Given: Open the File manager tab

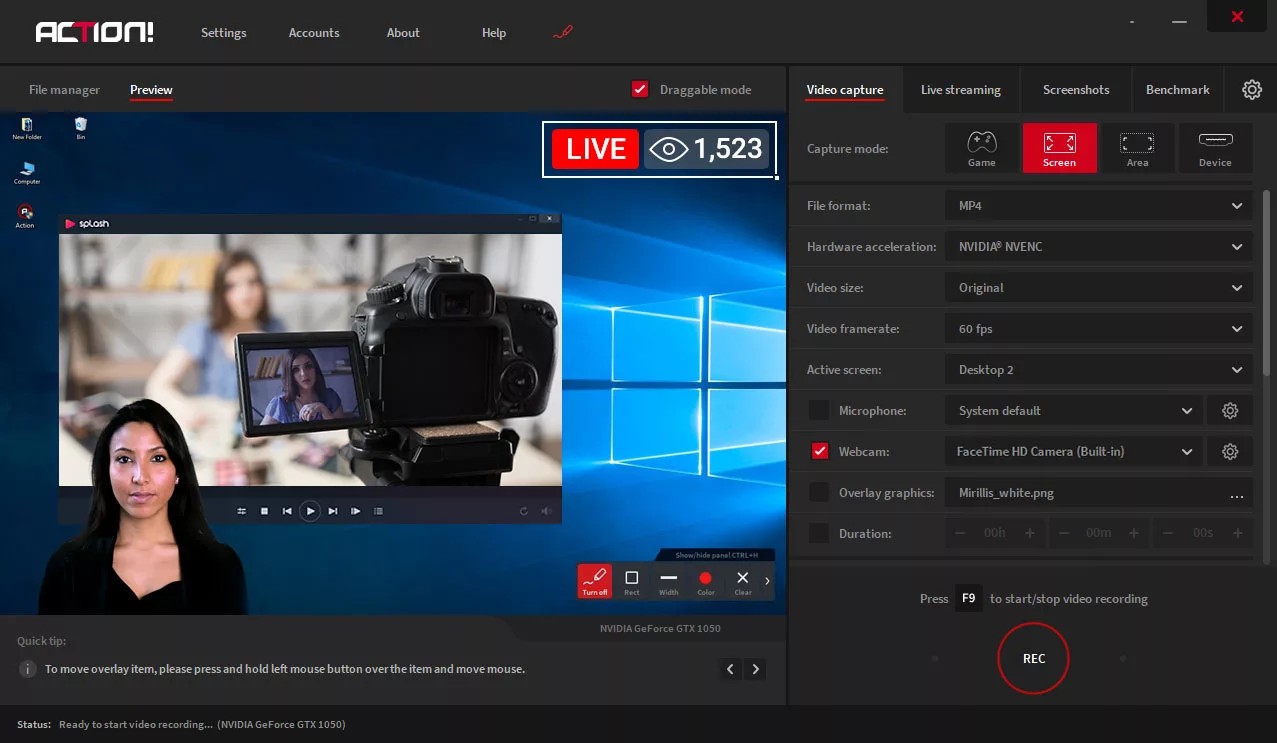Looking at the screenshot, I should (x=64, y=90).
